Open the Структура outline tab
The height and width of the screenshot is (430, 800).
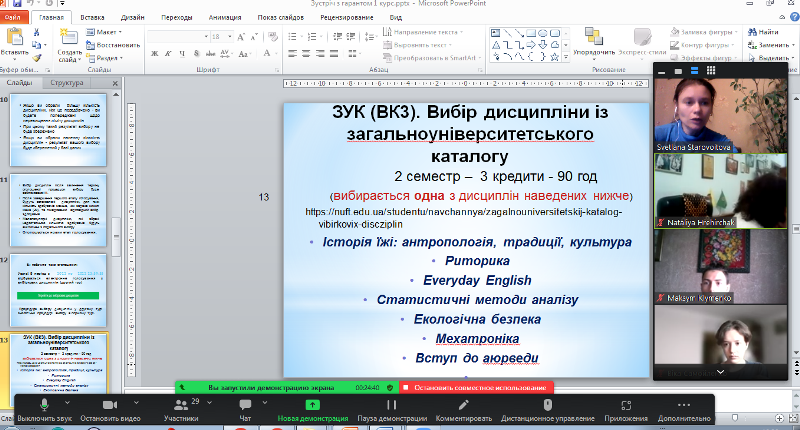click(67, 83)
